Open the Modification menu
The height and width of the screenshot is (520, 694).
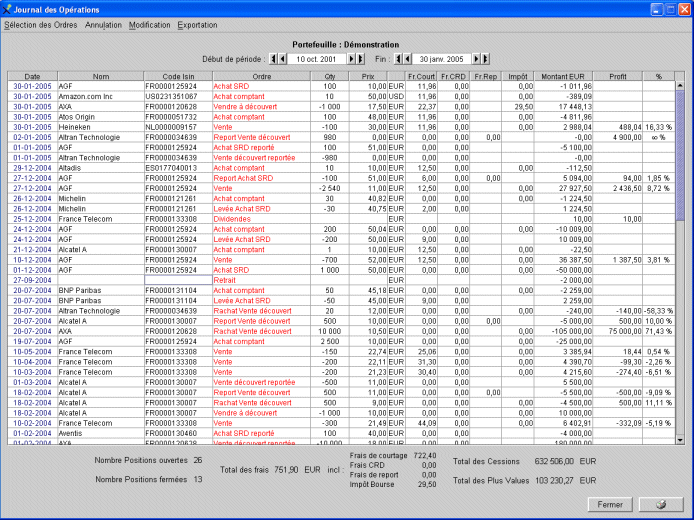(150, 24)
